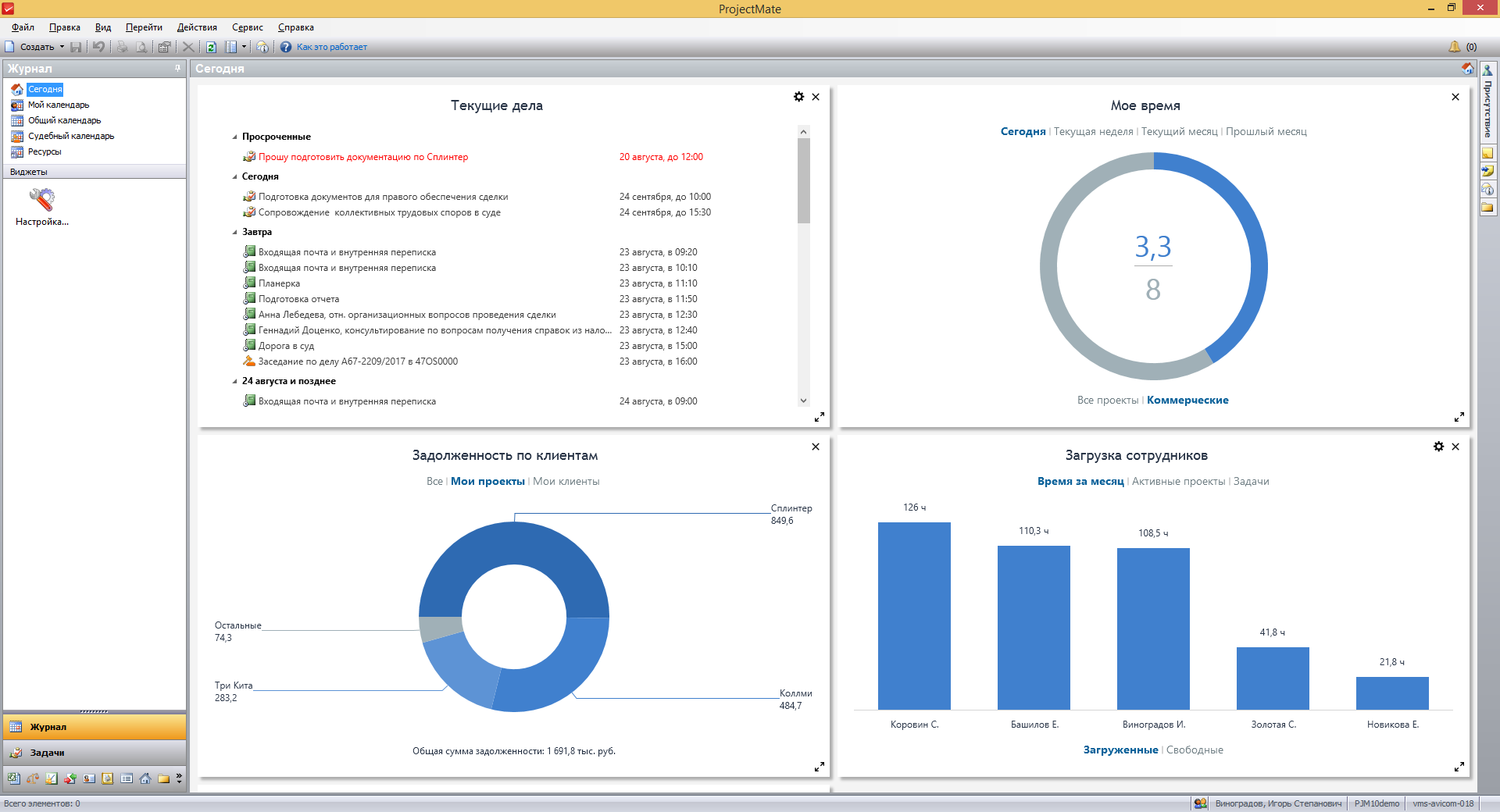Click the folder icon in bottom navigation strip
The height and width of the screenshot is (812, 1500).
tap(164, 778)
